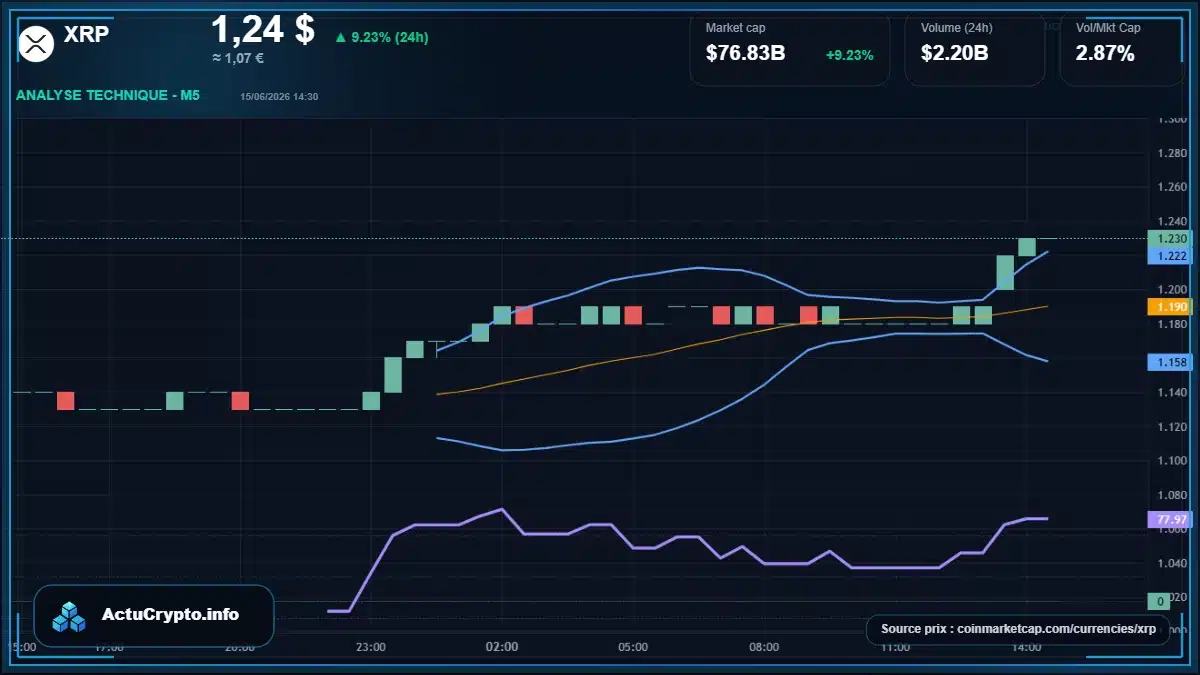Click the Market cap label
Image resolution: width=1200 pixels, height=675 pixels.
click(735, 28)
